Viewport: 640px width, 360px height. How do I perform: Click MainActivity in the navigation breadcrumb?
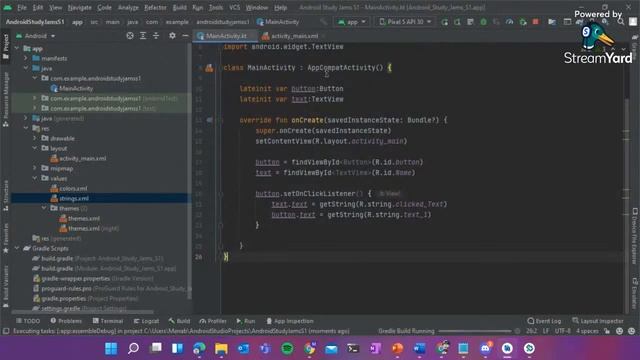coord(278,22)
